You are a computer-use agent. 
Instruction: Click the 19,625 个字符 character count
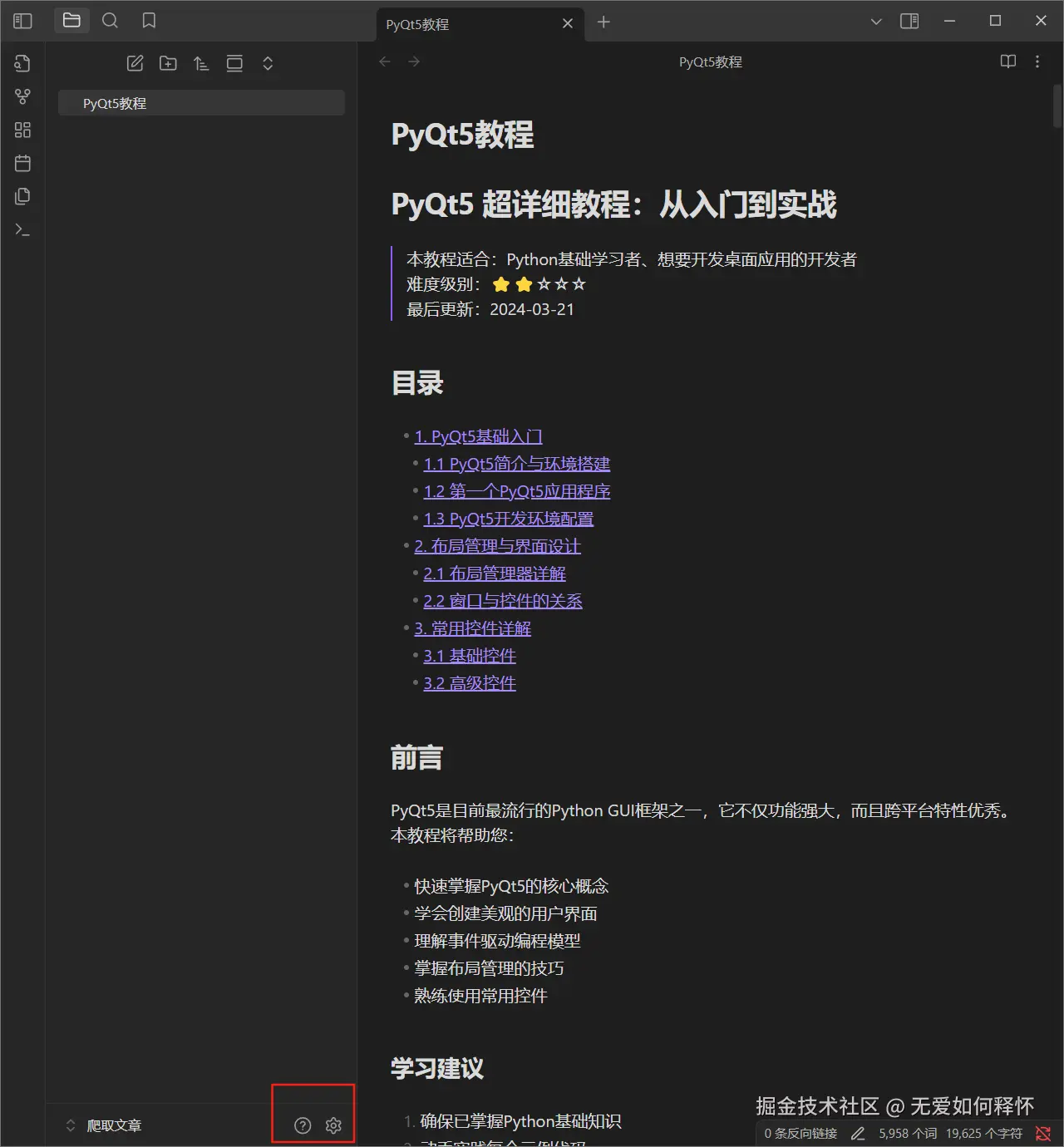point(984,1134)
